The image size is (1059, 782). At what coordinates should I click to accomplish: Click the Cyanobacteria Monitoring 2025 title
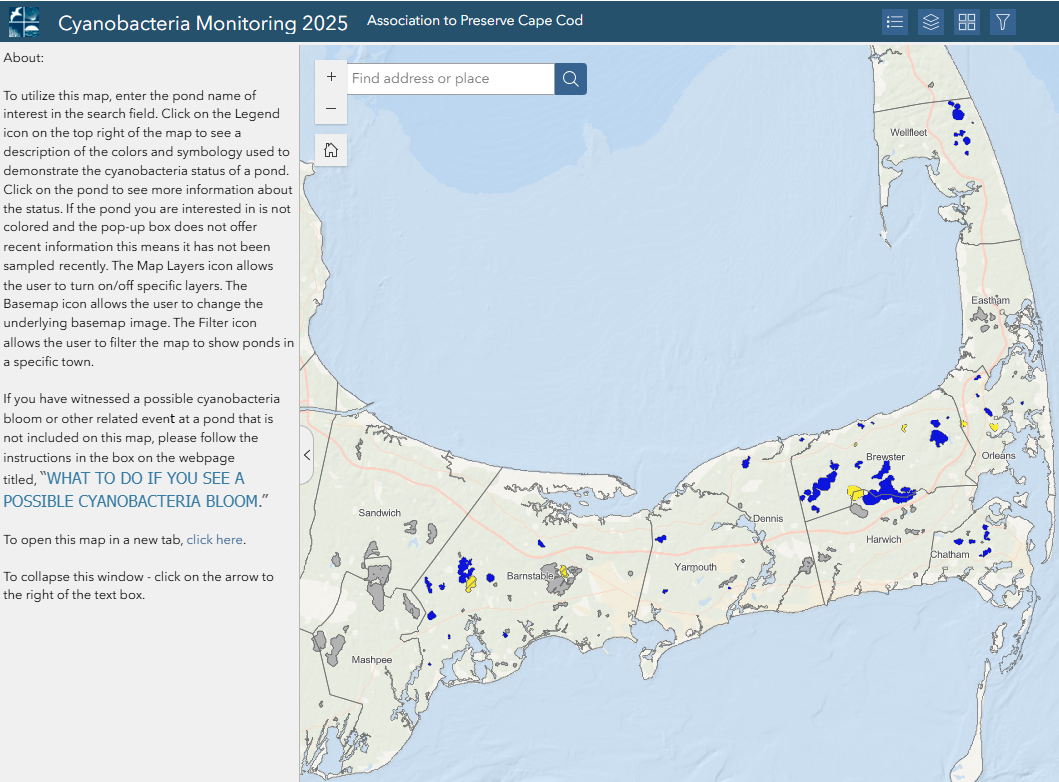click(203, 23)
